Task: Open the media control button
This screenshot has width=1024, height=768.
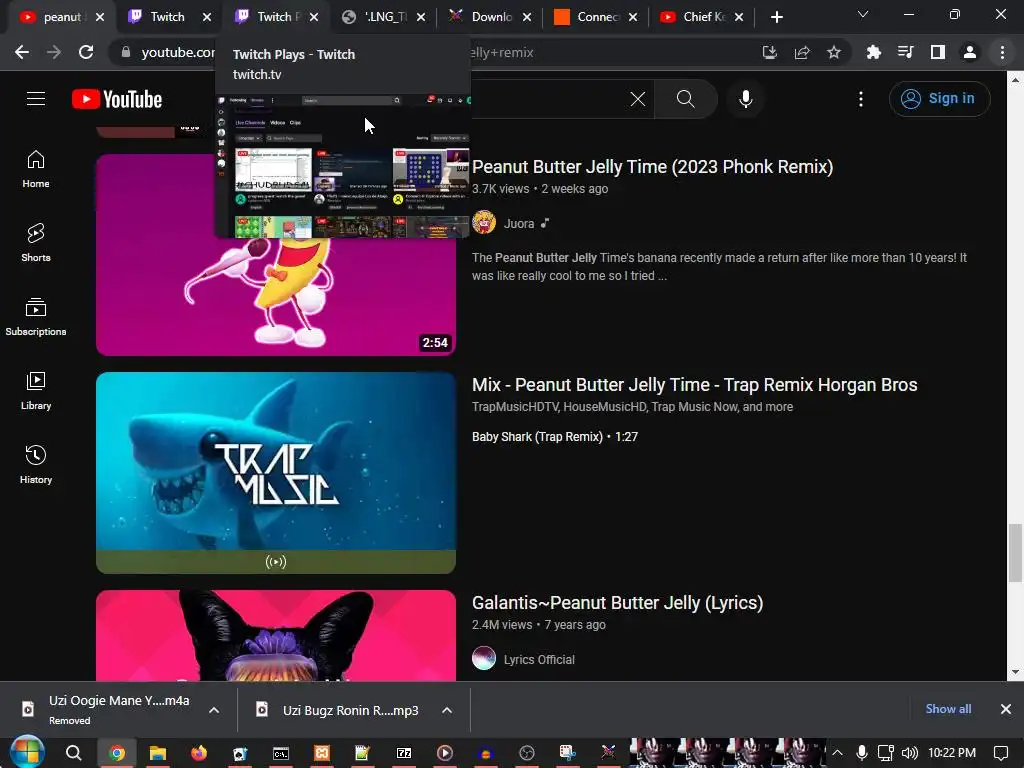Action: [x=906, y=52]
